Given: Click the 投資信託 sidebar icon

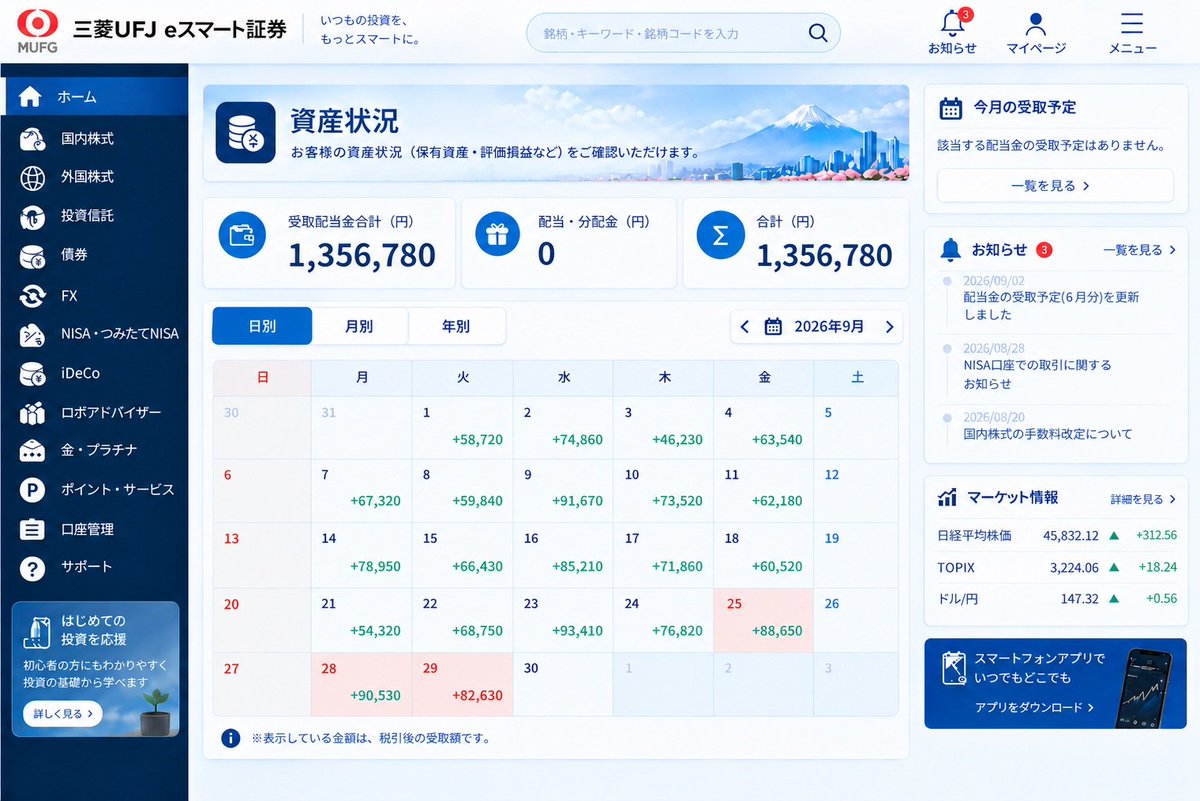Looking at the screenshot, I should [32, 216].
